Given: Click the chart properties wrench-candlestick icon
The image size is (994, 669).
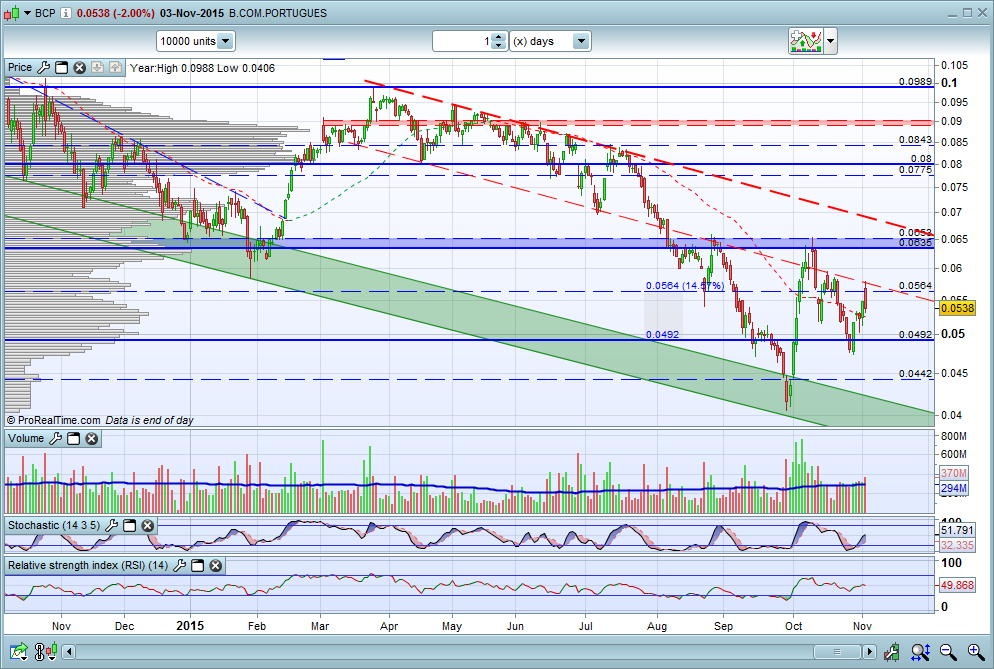Looking at the screenshot, I should 893,651.
